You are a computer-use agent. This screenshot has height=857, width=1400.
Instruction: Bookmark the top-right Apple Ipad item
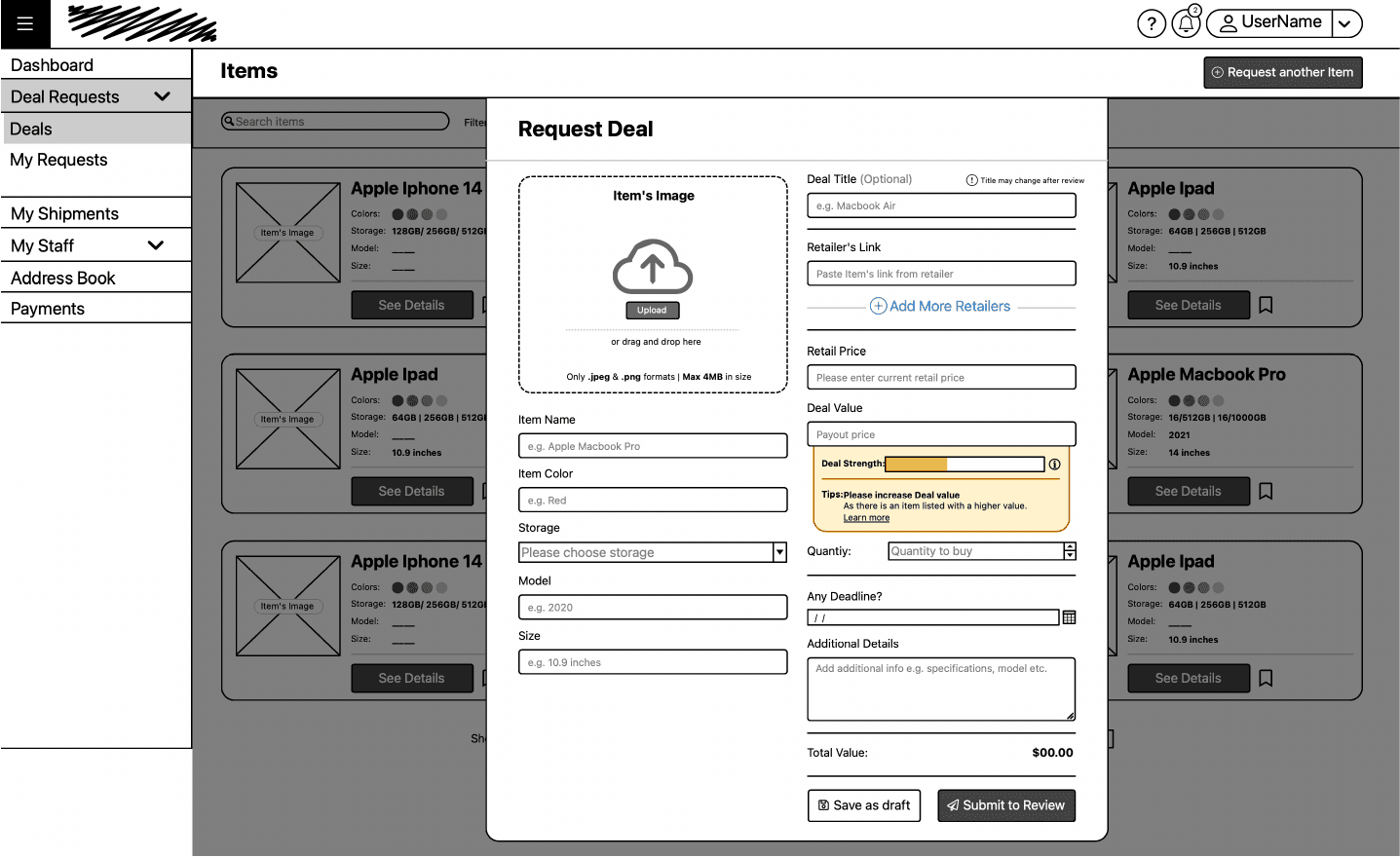pos(1266,306)
